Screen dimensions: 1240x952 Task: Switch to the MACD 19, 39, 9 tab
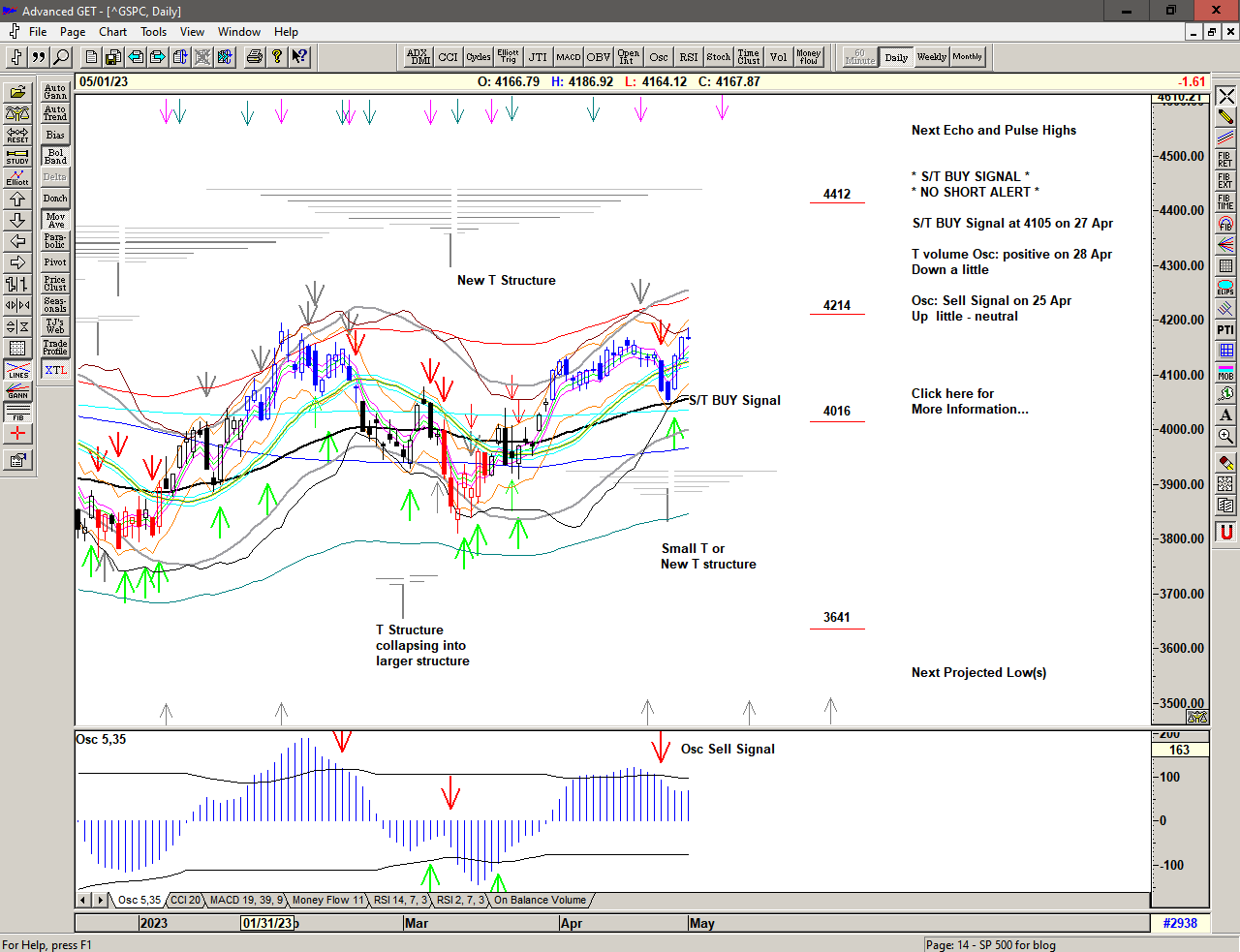click(x=246, y=900)
